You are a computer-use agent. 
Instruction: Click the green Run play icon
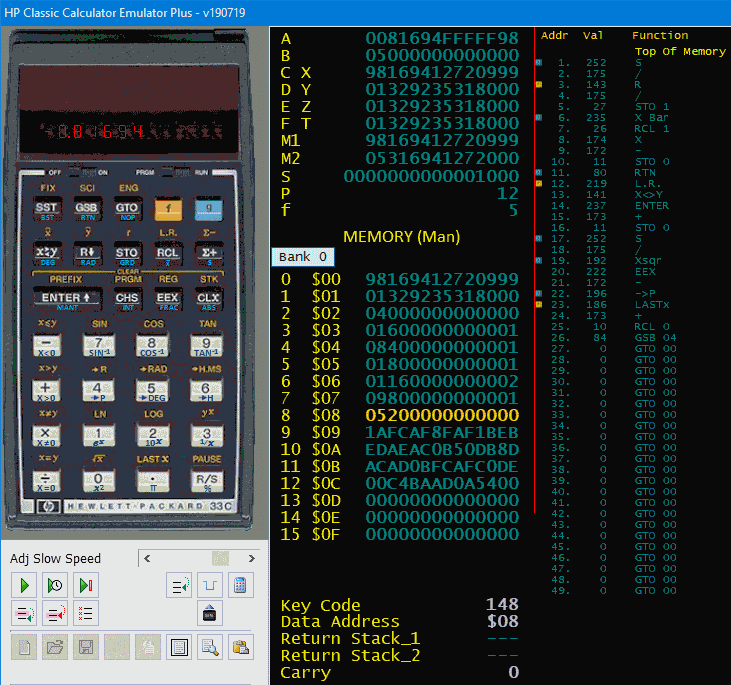tap(24, 585)
